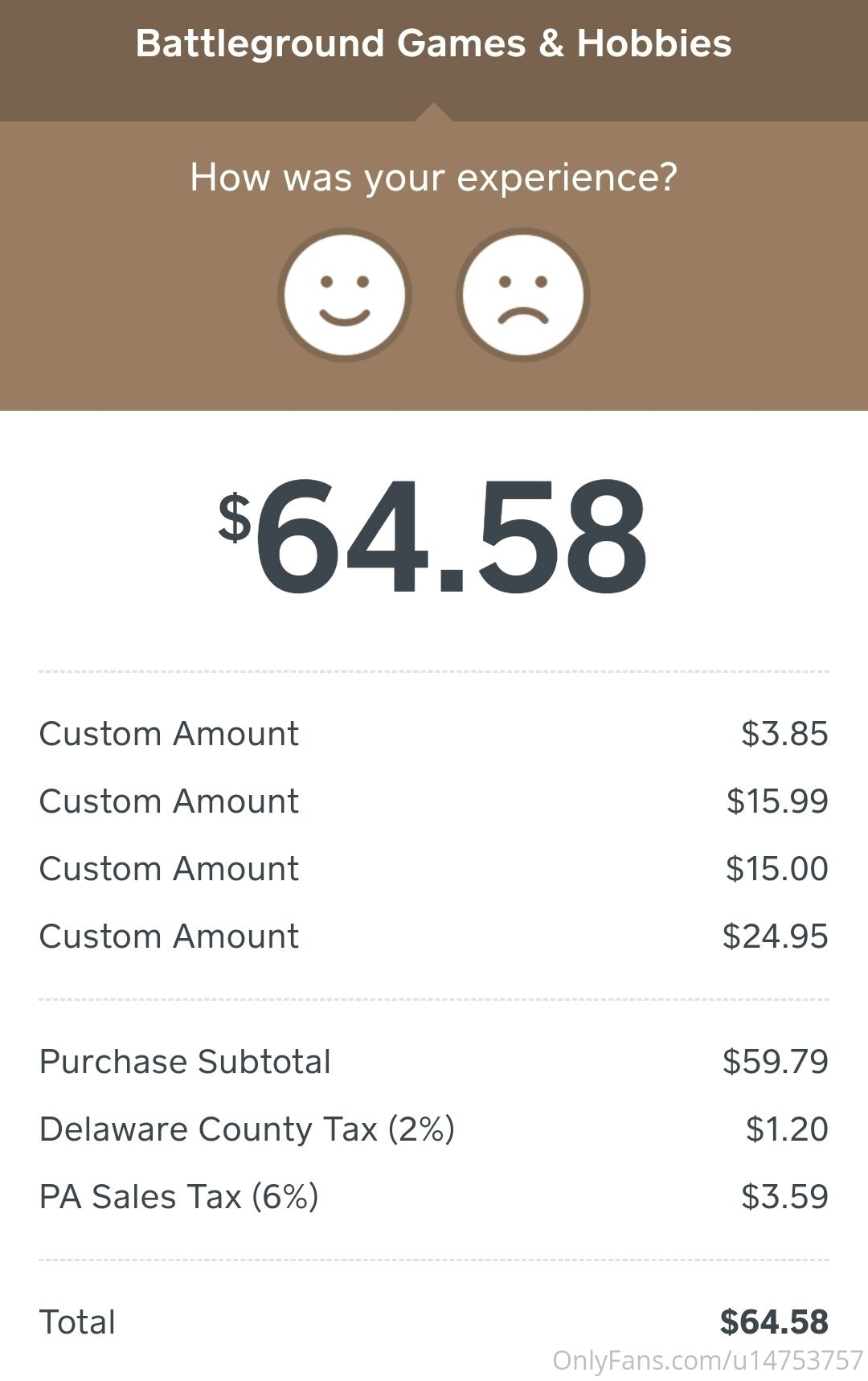Click the Purchase Subtotal row
This screenshot has height=1381, width=868.
click(x=434, y=1062)
